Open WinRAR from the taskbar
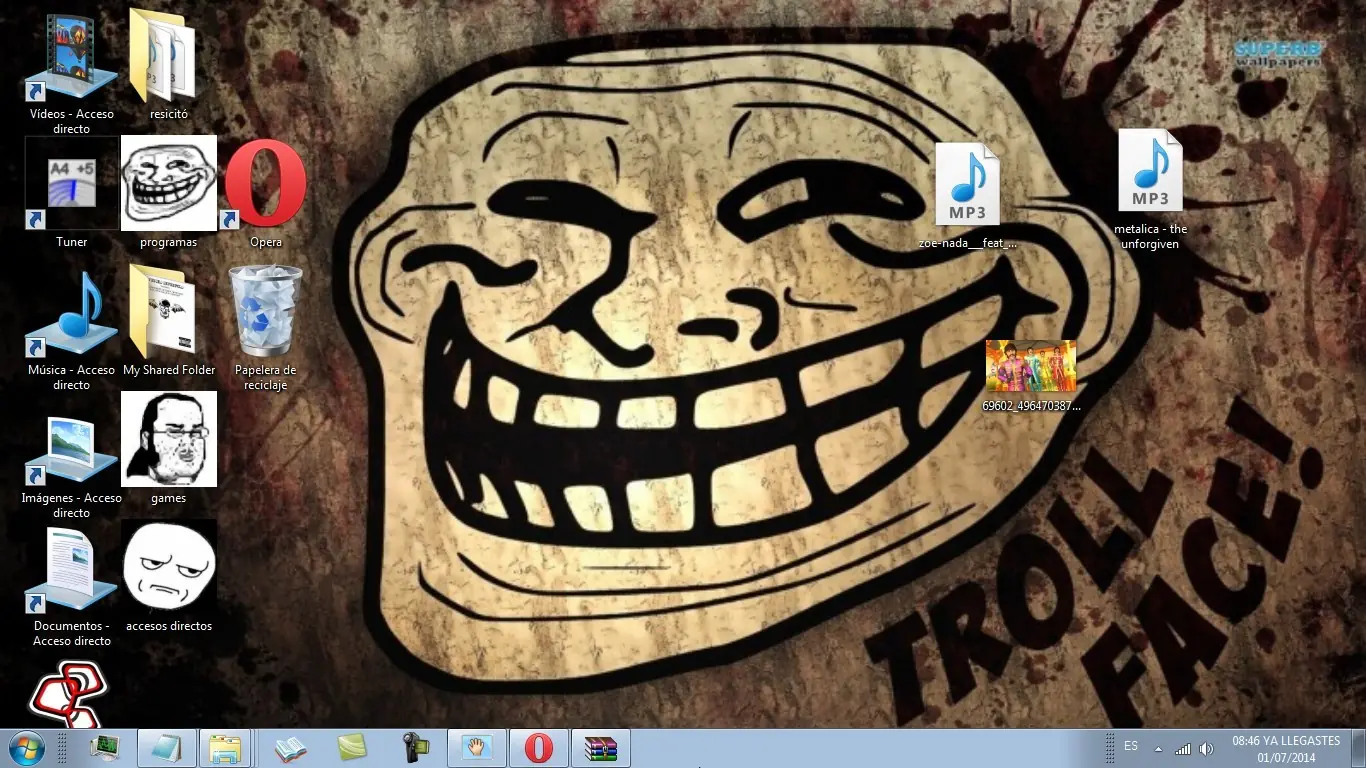 click(x=601, y=748)
